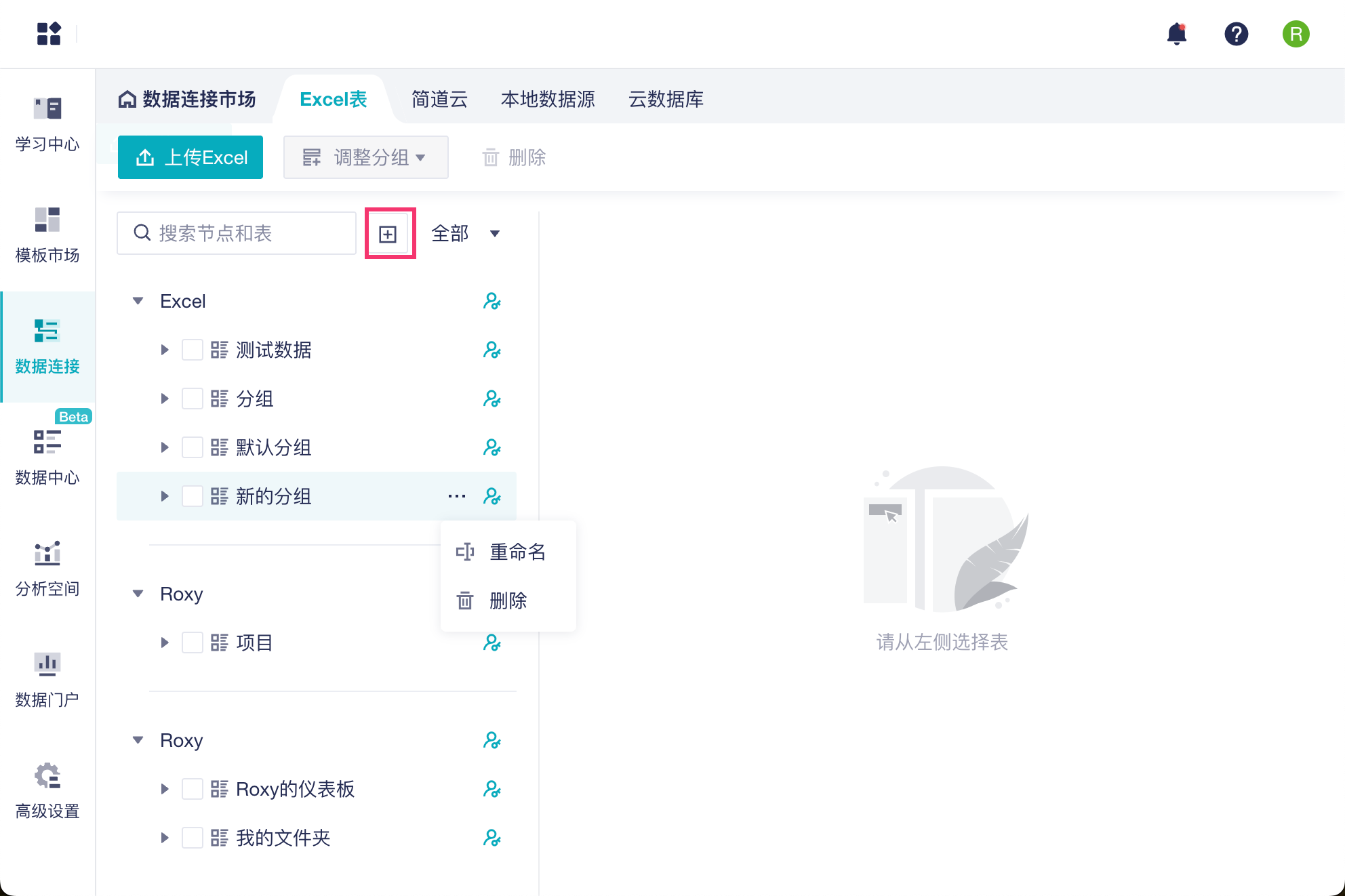Click the 搜索节点和表 search field
Screen dimensions: 1345x896
pyautogui.click(x=244, y=234)
